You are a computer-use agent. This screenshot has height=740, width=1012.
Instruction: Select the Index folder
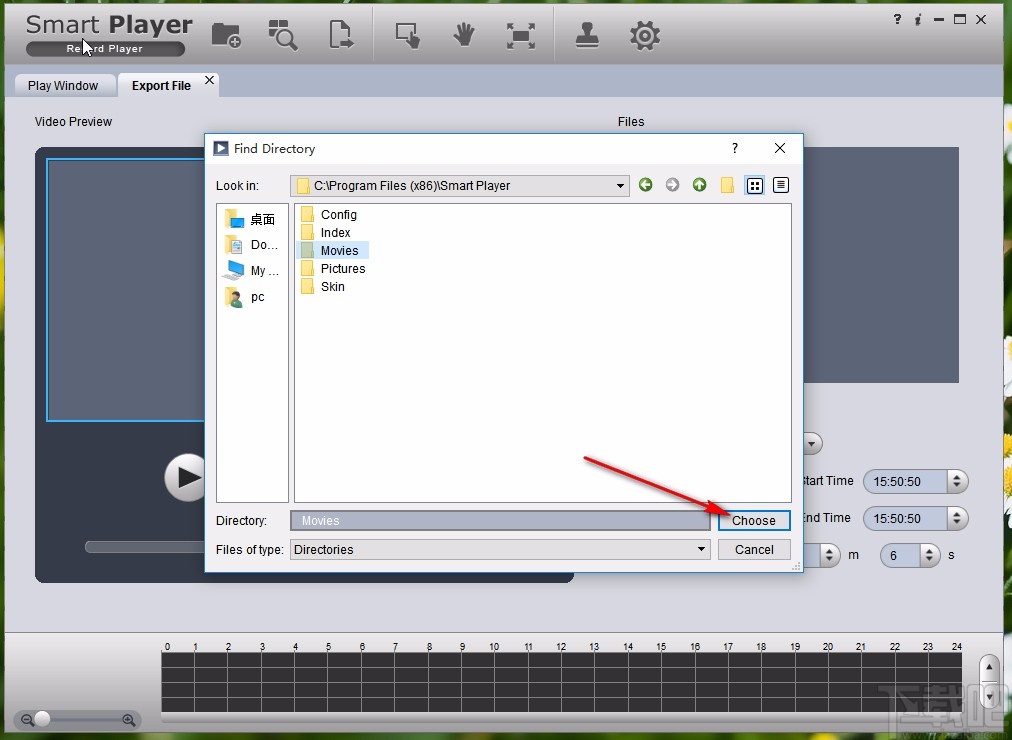tap(326, 232)
